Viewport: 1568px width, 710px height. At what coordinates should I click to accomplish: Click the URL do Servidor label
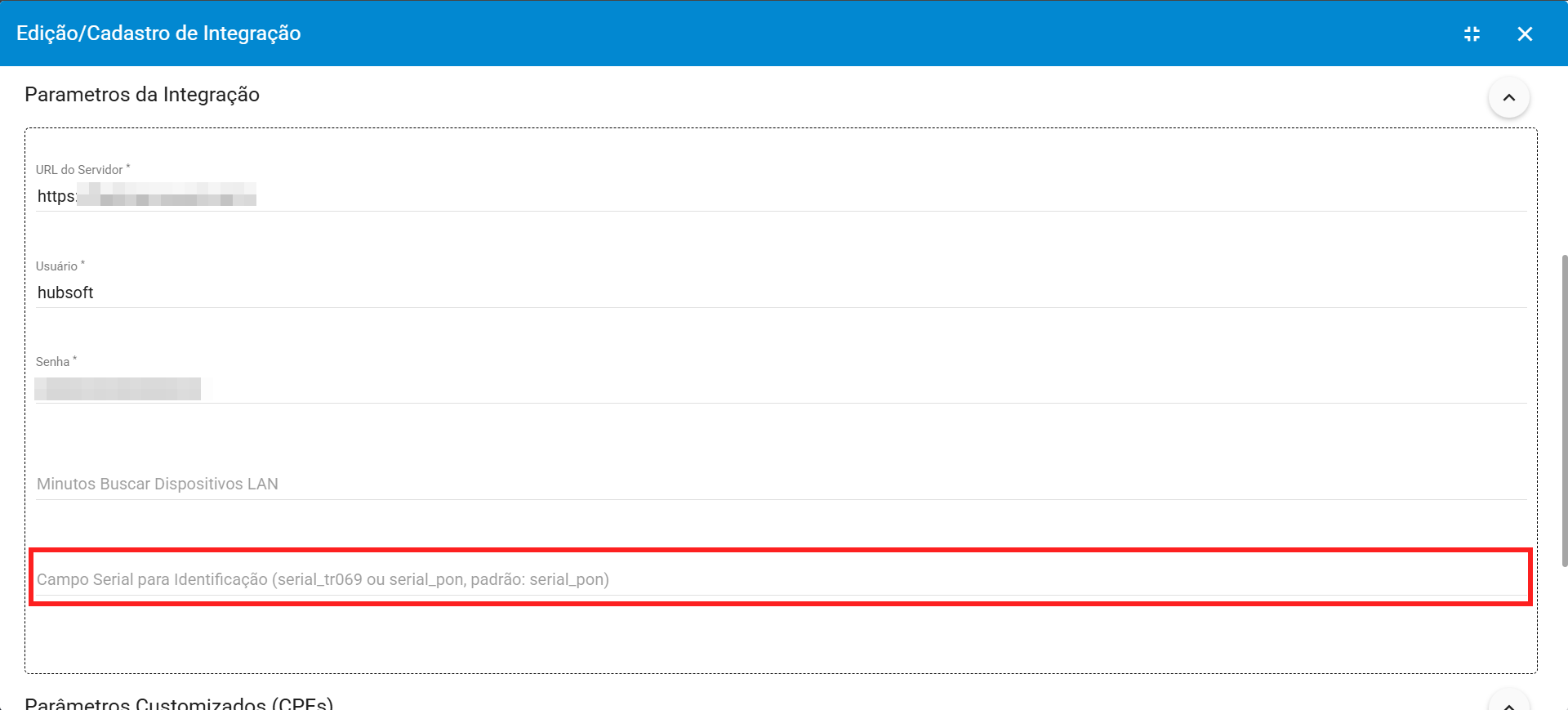82,169
